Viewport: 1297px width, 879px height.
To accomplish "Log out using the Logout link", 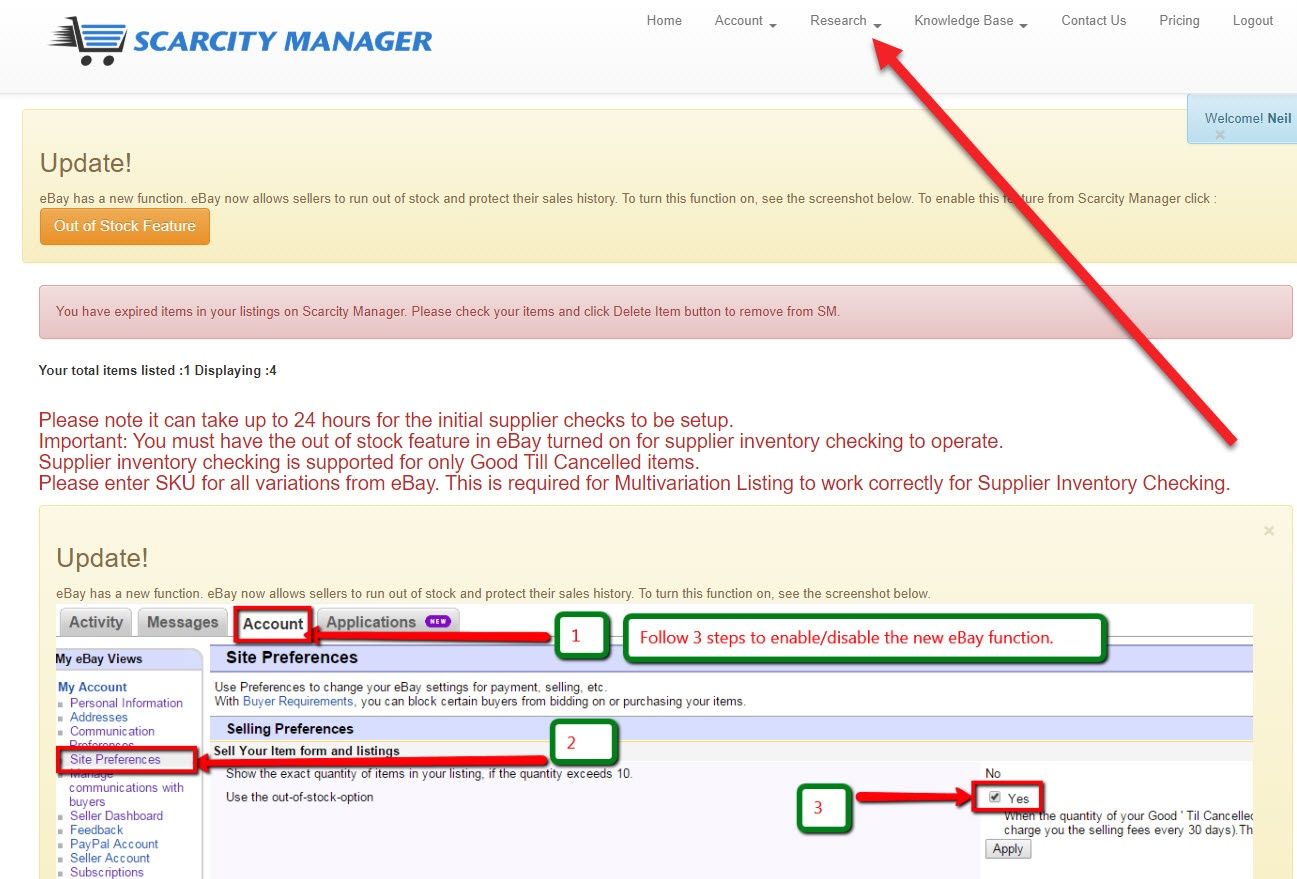I will (x=1253, y=20).
